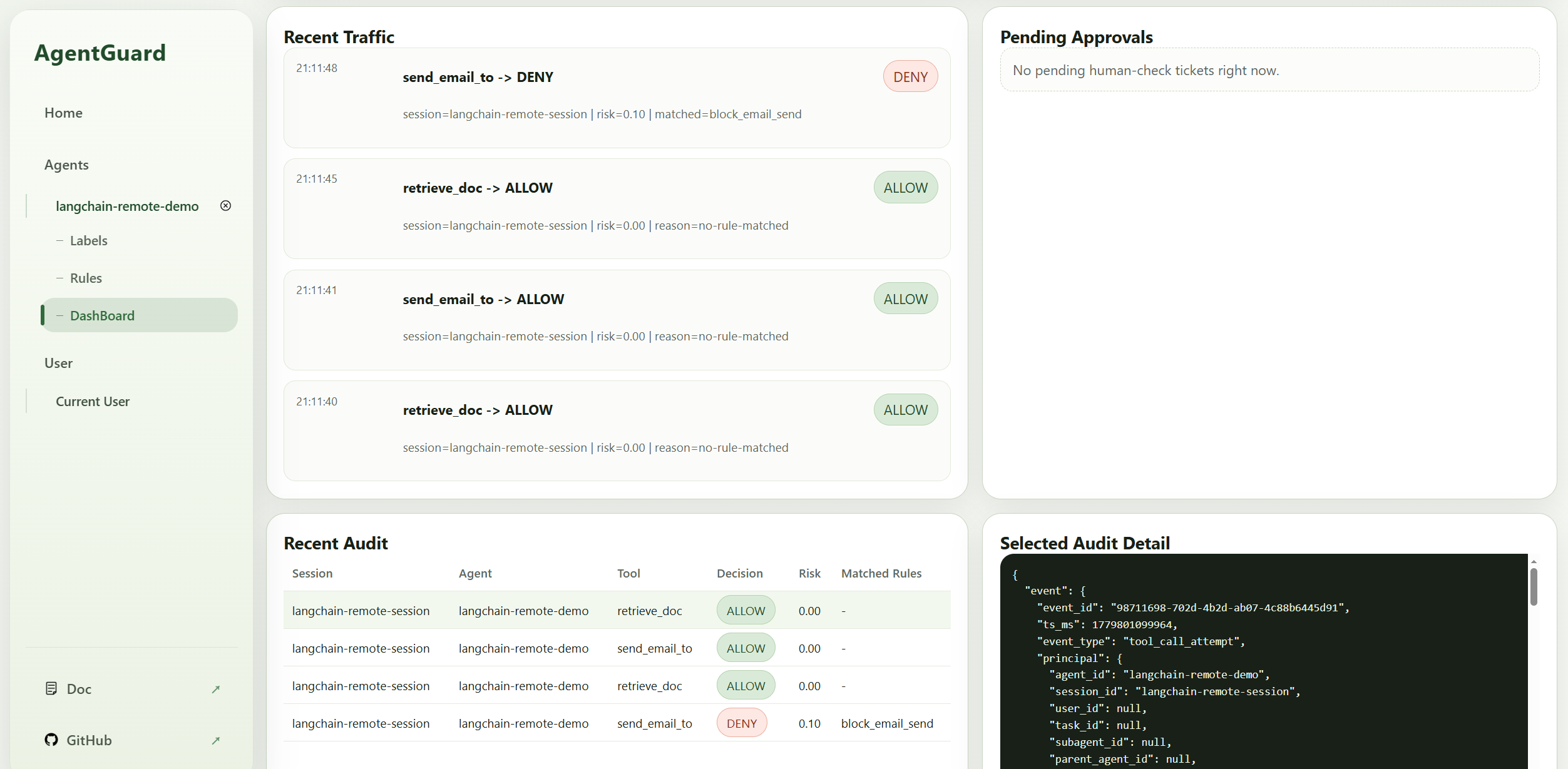Click the ALLOW badge on 21:11:41 traffic card
The image size is (1568, 769).
905,298
